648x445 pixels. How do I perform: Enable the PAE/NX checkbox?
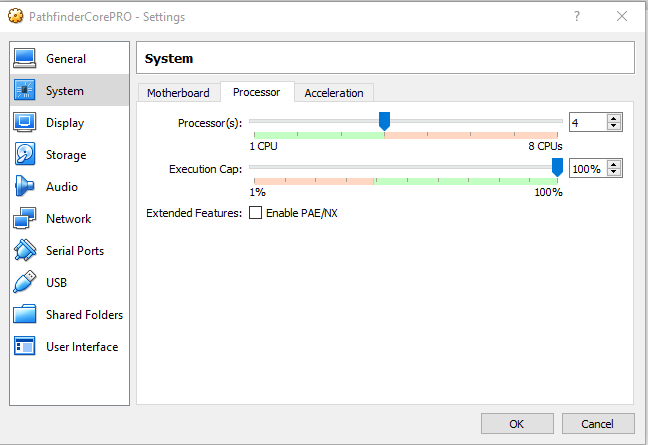coord(255,213)
